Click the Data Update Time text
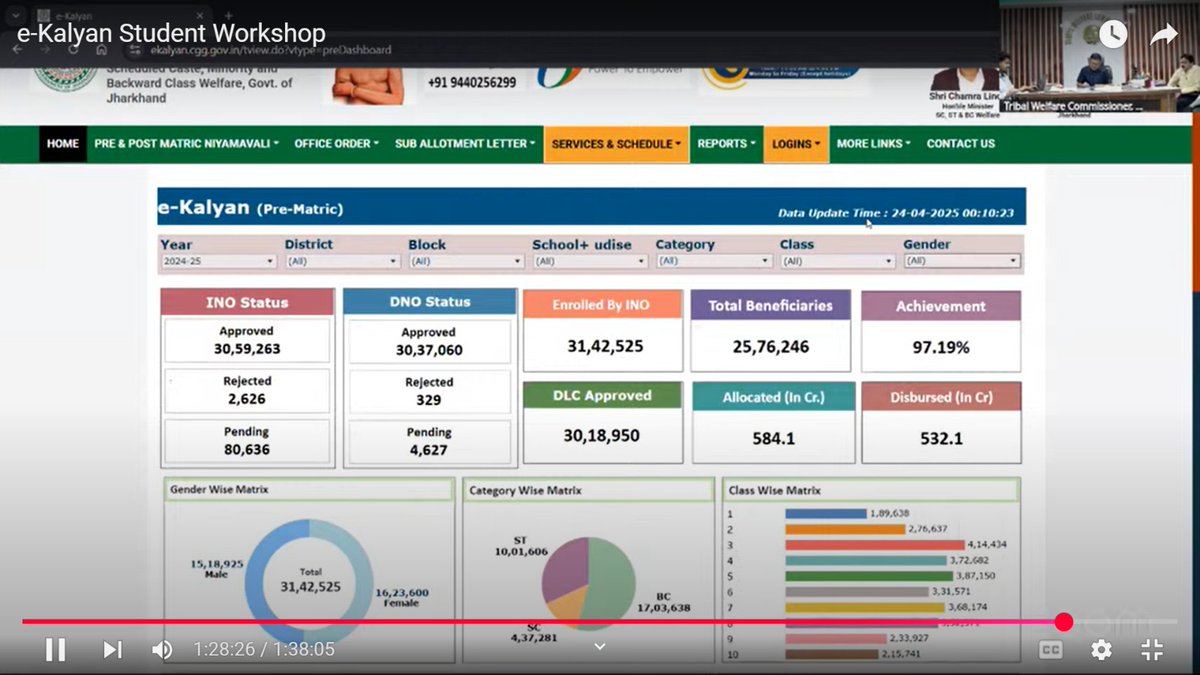The image size is (1200, 675). tap(896, 213)
